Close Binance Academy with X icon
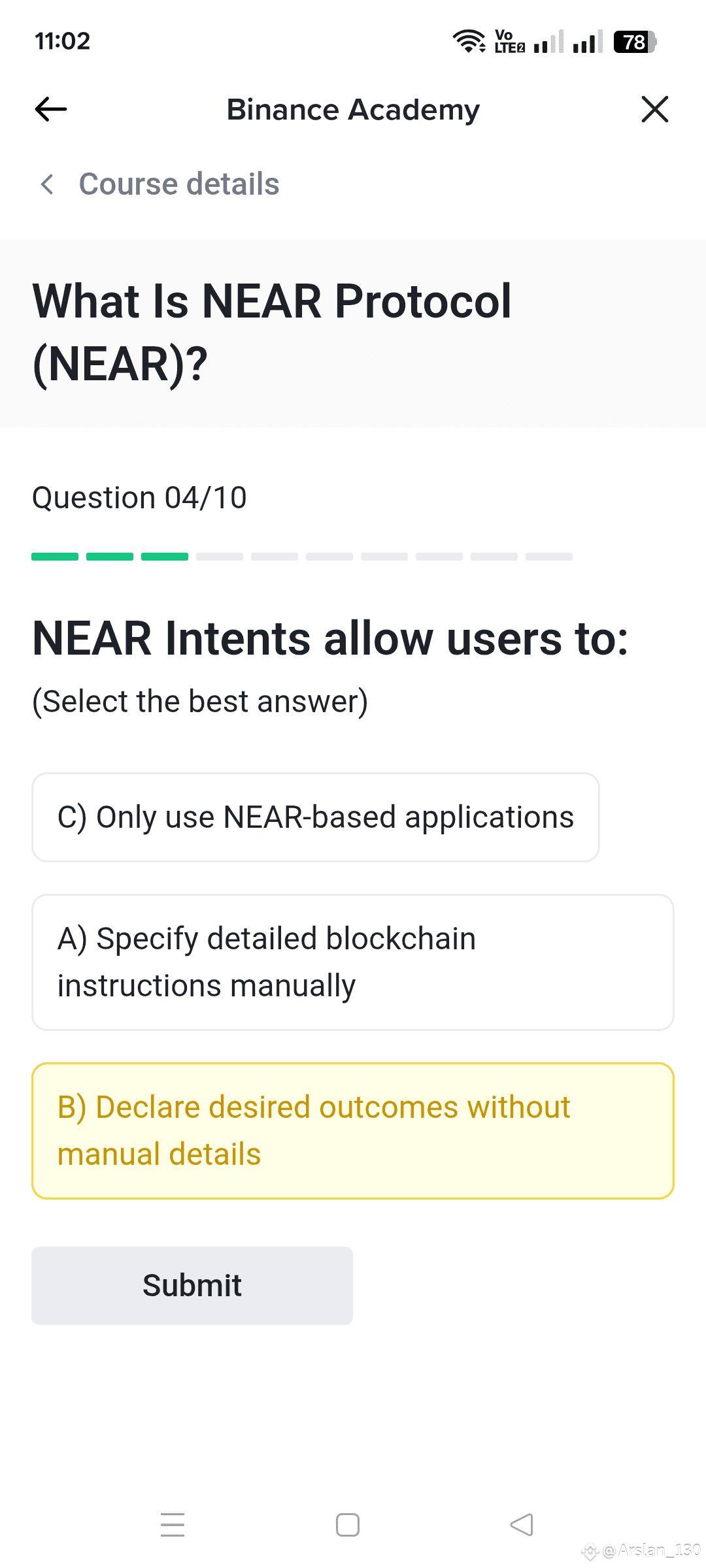This screenshot has width=706, height=1568. click(x=654, y=109)
